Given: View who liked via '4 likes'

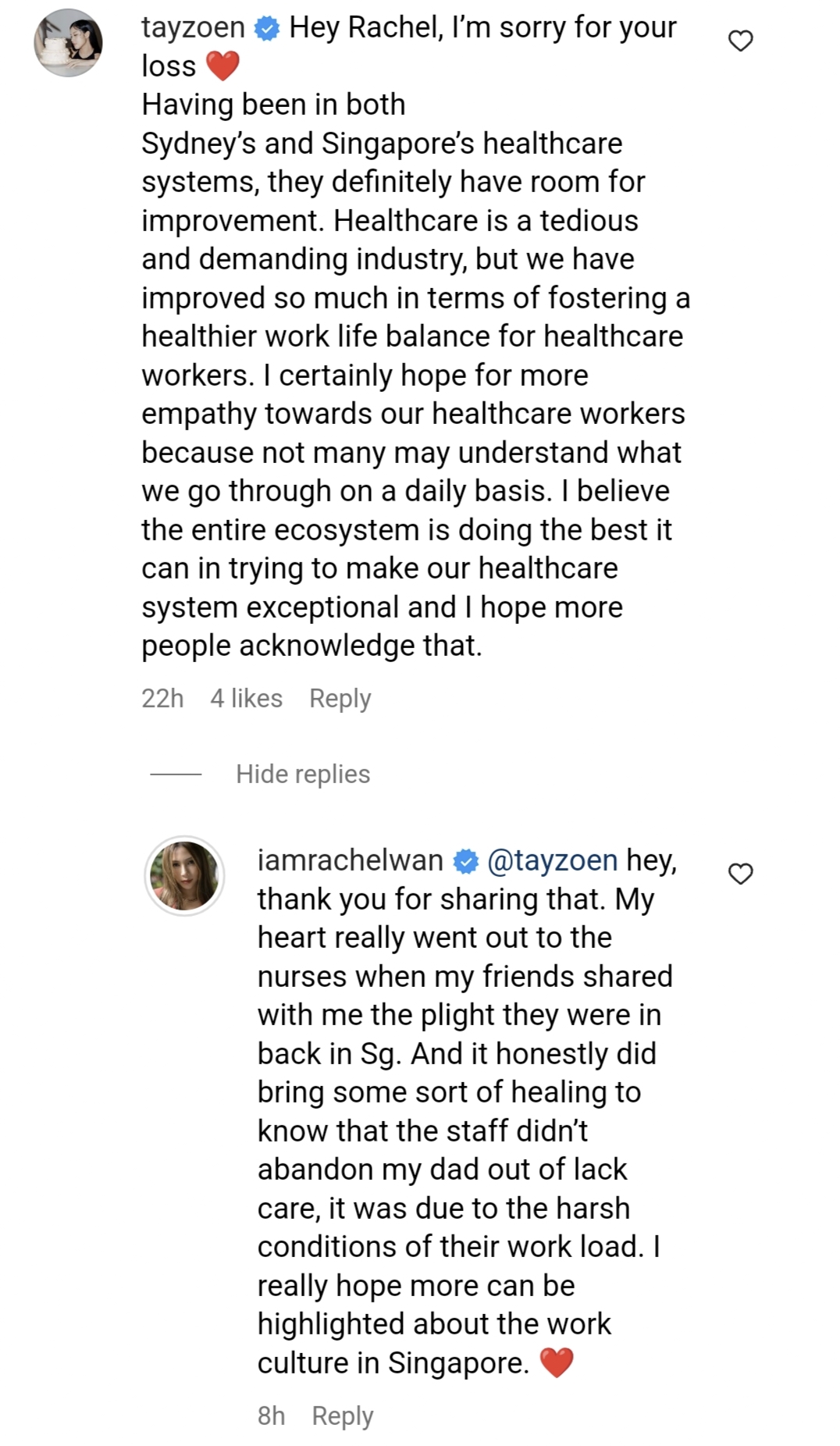Looking at the screenshot, I should (x=246, y=698).
